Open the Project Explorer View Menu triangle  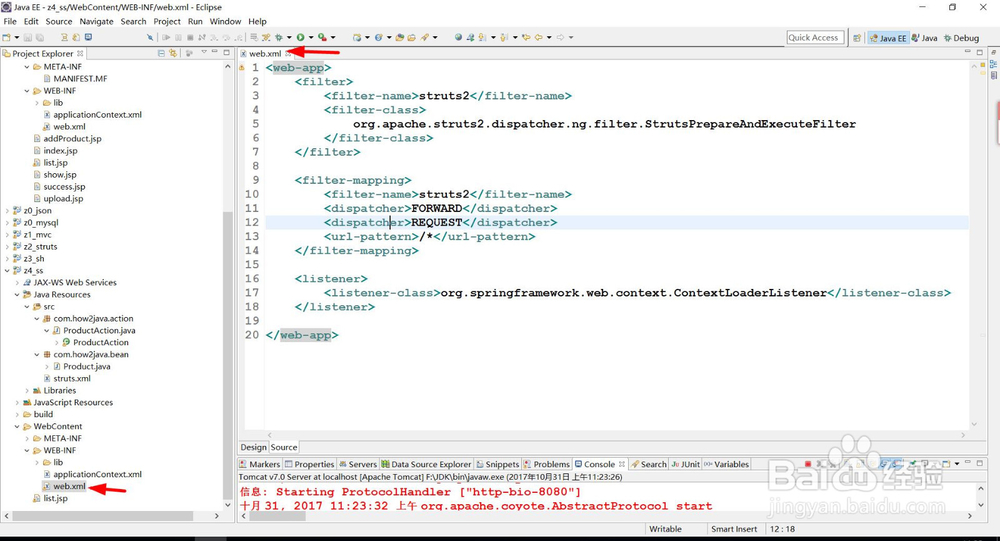point(204,52)
